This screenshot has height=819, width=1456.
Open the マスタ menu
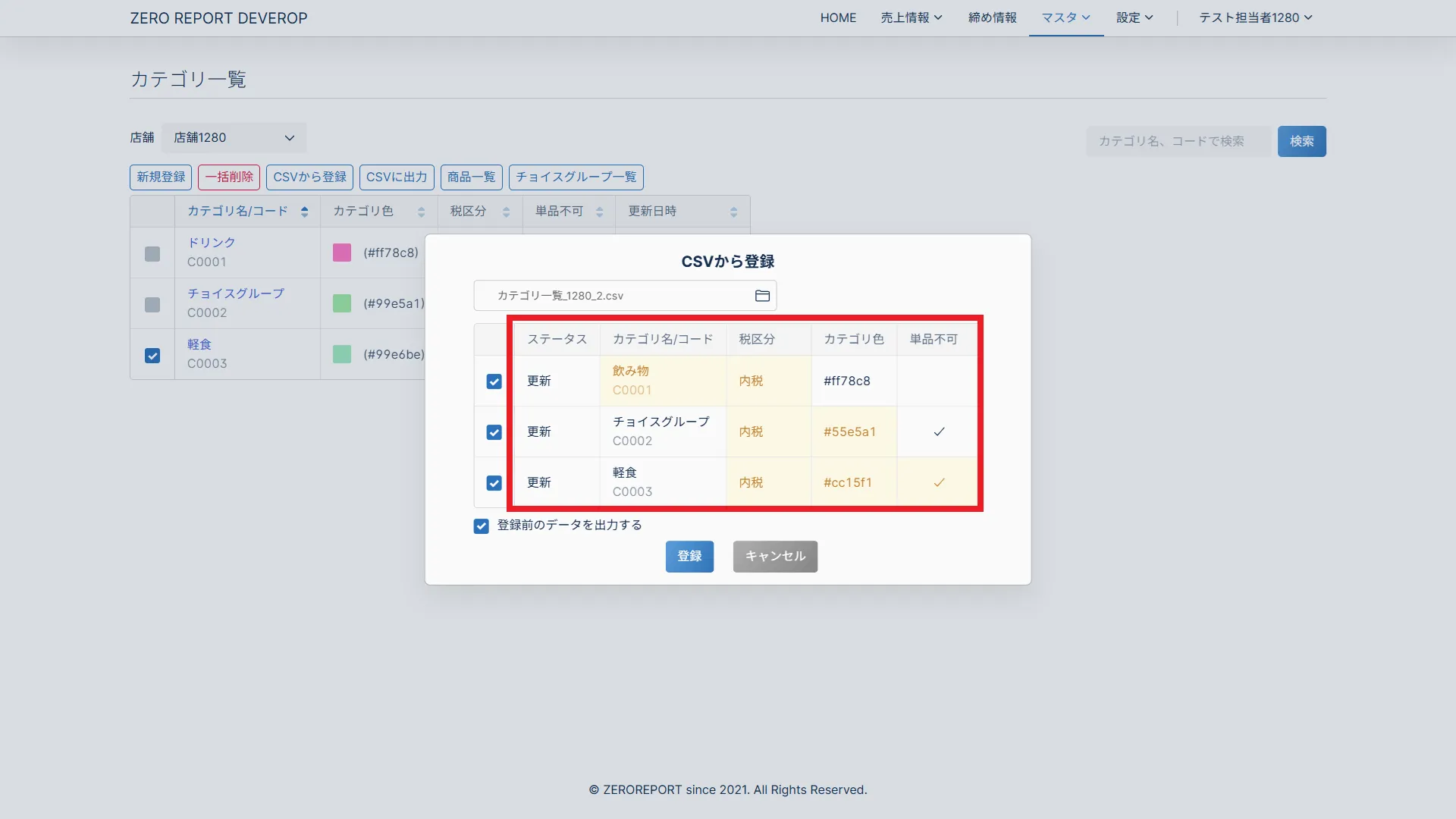(1065, 17)
